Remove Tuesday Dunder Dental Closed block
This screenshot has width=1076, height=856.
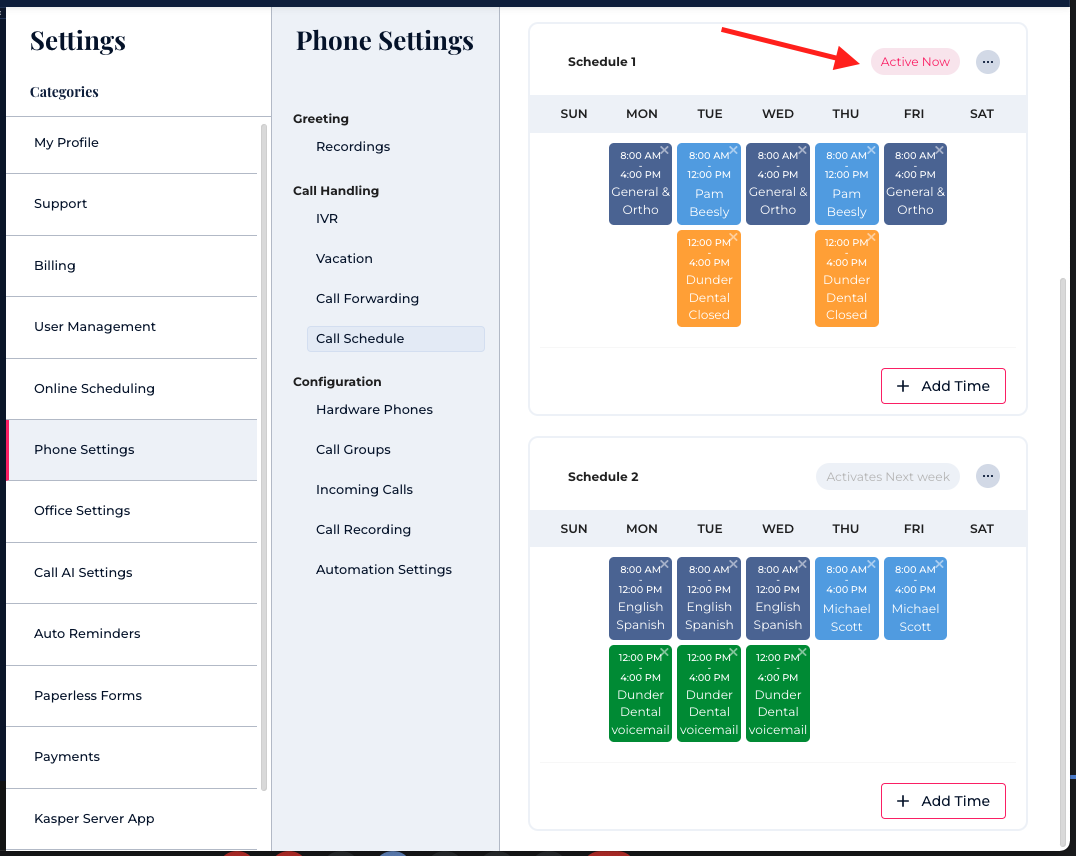click(x=733, y=237)
